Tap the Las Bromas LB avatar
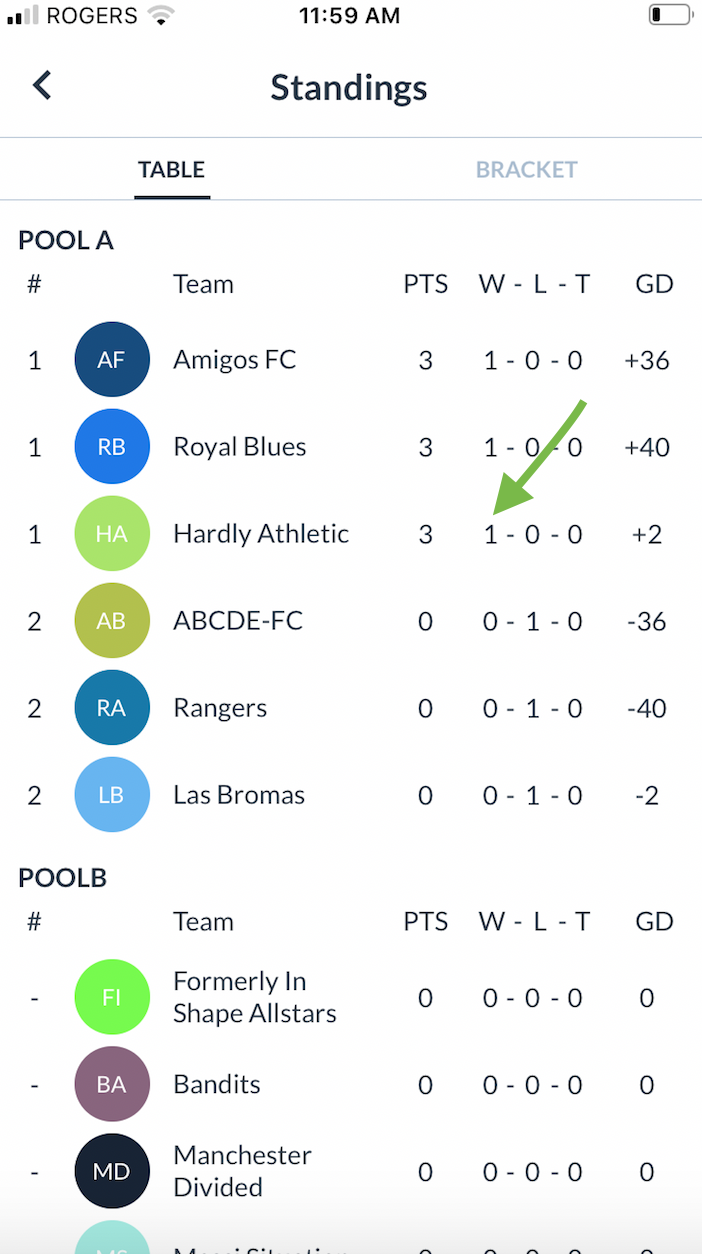 [x=112, y=795]
